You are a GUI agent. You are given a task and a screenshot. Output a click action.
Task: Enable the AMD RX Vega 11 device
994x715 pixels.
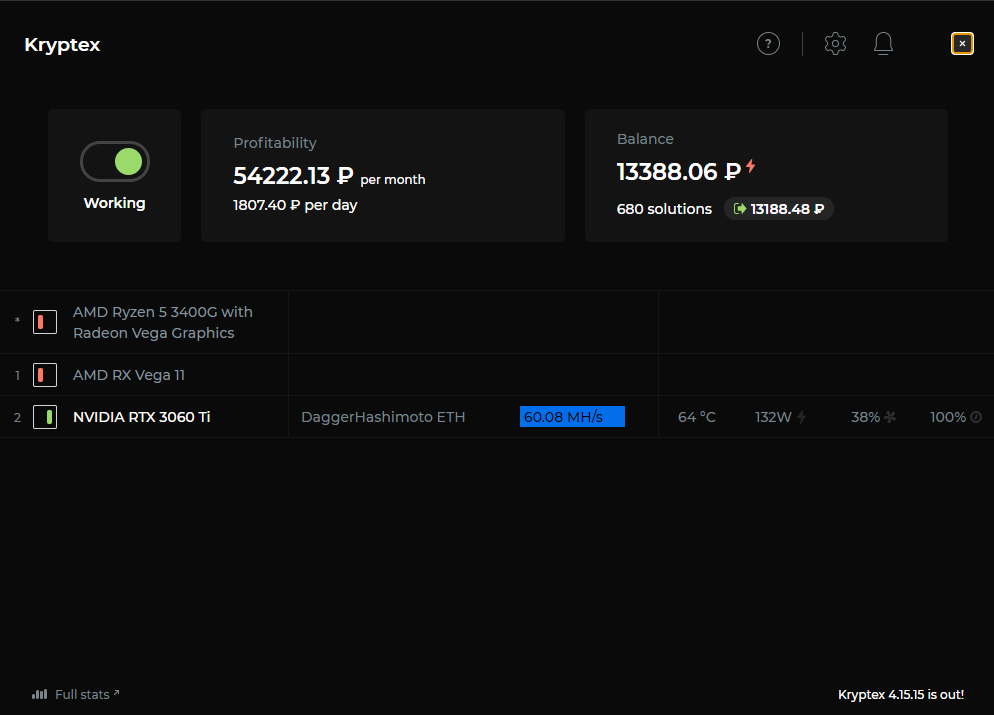(45, 375)
